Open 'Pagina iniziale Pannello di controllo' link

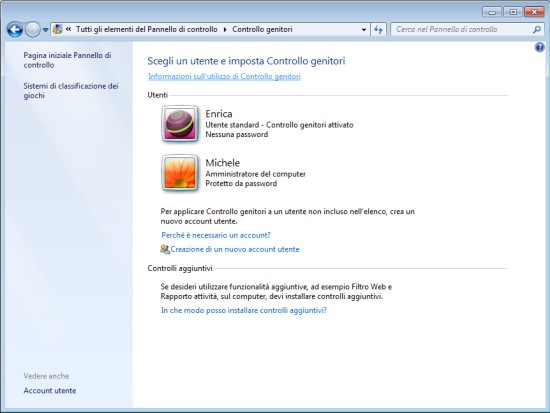click(67, 60)
